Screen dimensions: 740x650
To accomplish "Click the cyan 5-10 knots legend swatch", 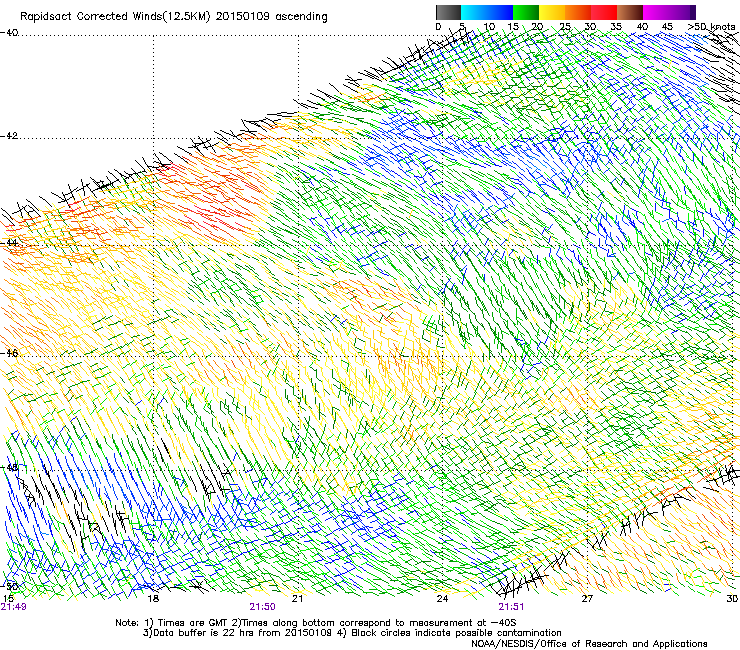I will coord(474,12).
